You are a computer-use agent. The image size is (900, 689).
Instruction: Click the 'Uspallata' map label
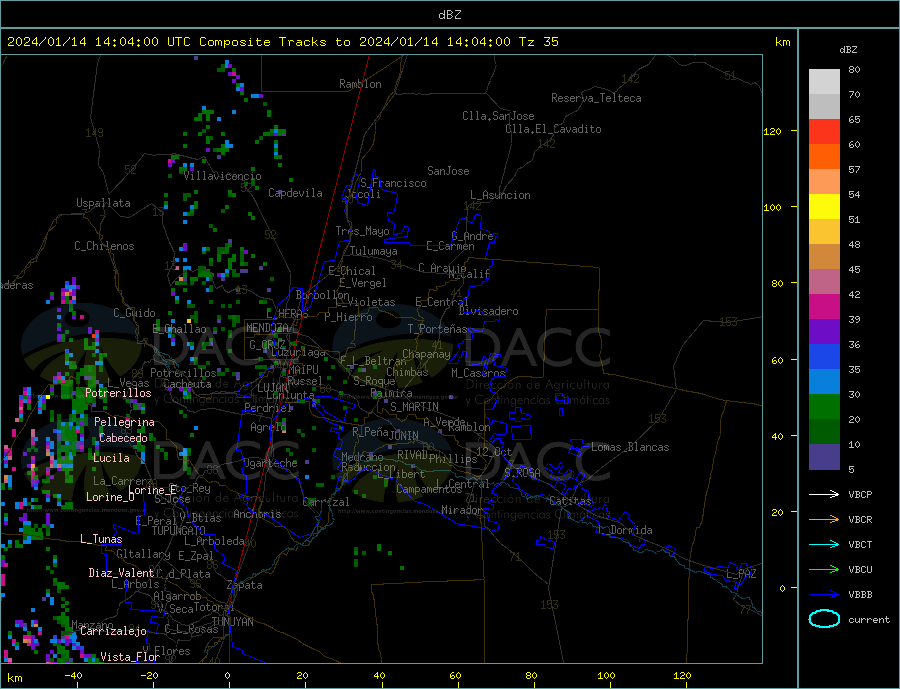pyautogui.click(x=103, y=203)
